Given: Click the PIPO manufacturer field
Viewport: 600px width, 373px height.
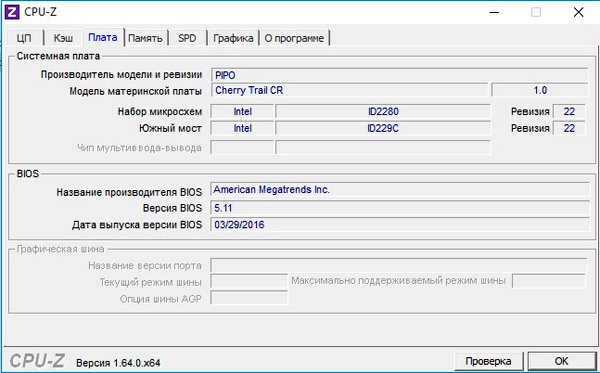Looking at the screenshot, I should click(x=399, y=75).
